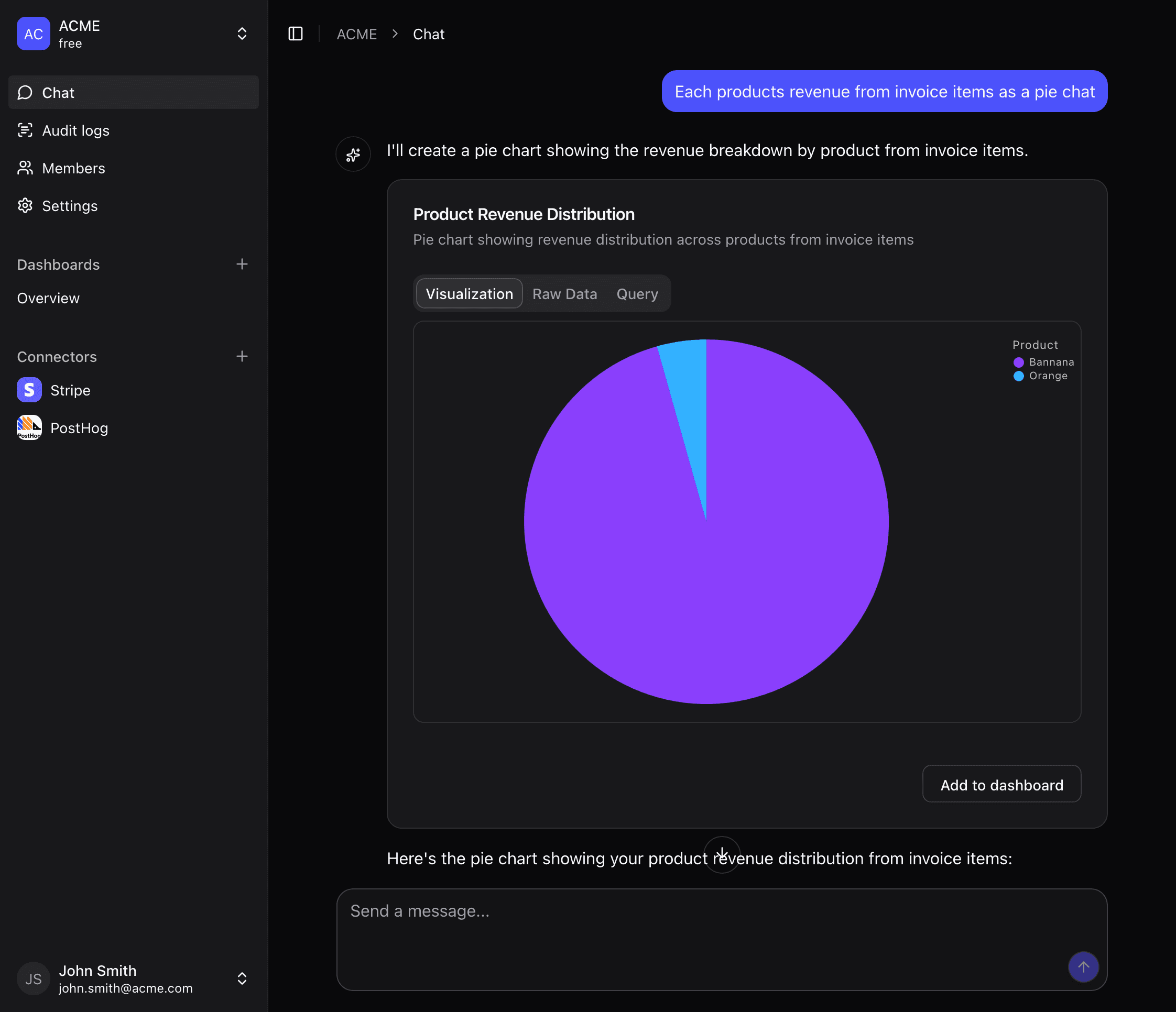Click the send message arrow button
This screenshot has height=1012, width=1176.
1083,966
